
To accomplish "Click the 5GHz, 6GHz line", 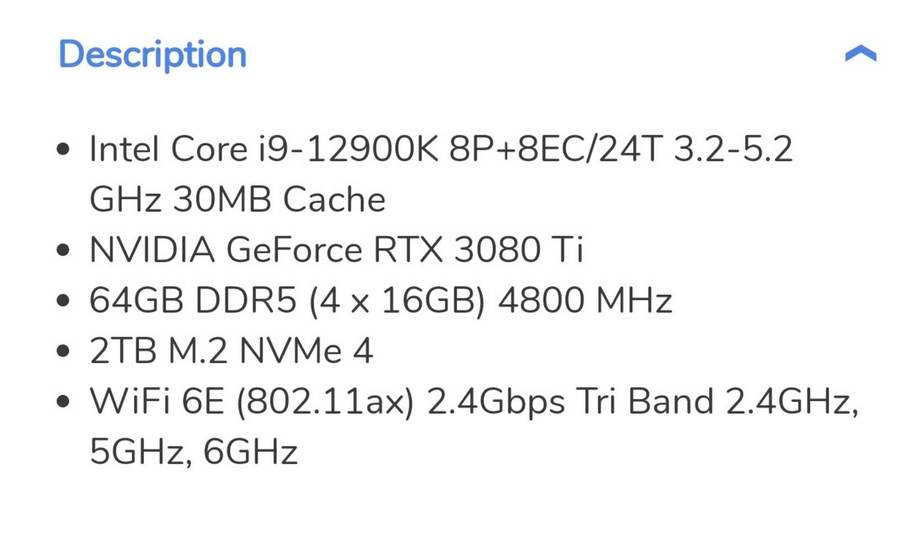I will click(193, 452).
